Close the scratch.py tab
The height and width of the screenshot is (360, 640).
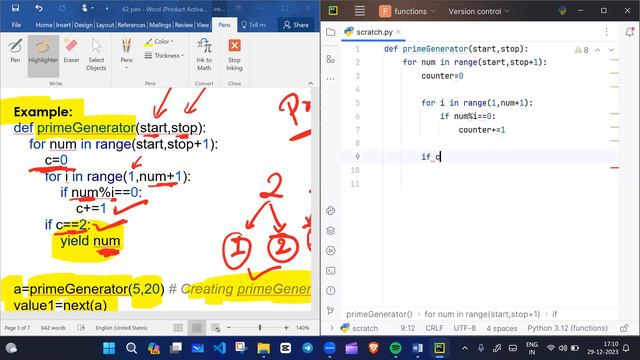click(x=398, y=31)
